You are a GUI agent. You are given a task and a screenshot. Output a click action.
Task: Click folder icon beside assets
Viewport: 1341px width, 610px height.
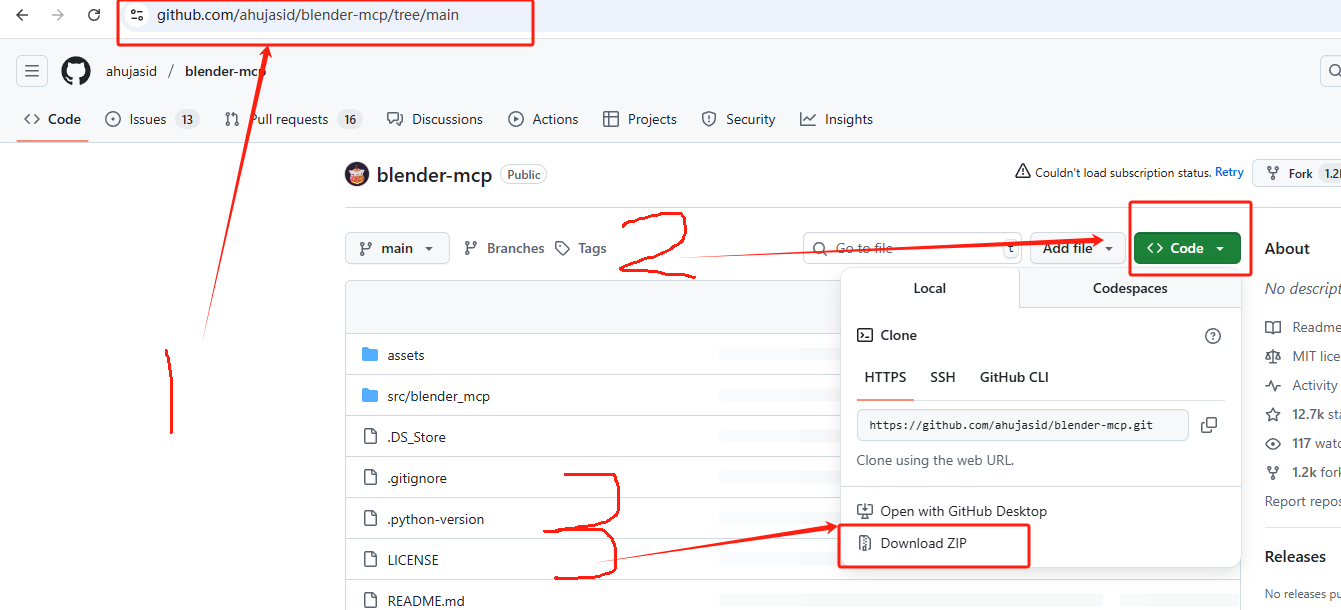[370, 355]
